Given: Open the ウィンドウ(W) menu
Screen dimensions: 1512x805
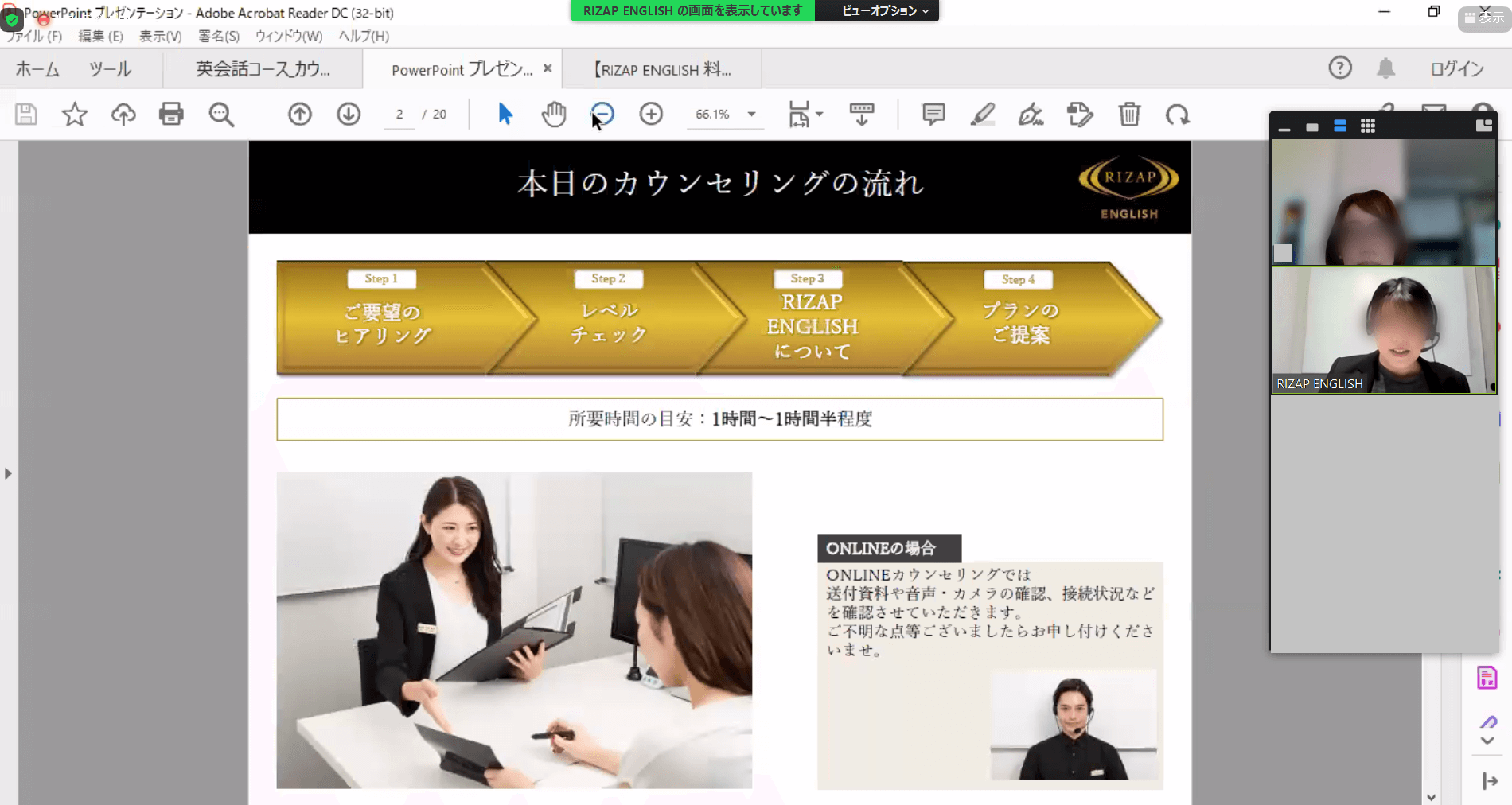Looking at the screenshot, I should (289, 36).
